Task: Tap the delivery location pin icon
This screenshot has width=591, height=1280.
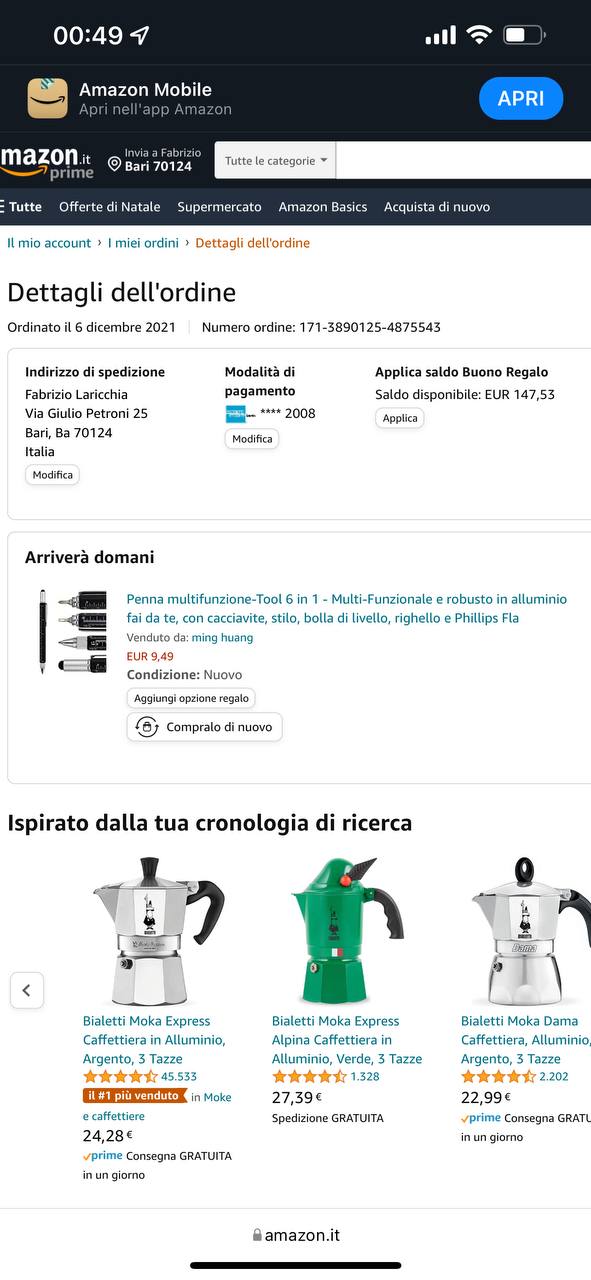Action: pyautogui.click(x=114, y=165)
